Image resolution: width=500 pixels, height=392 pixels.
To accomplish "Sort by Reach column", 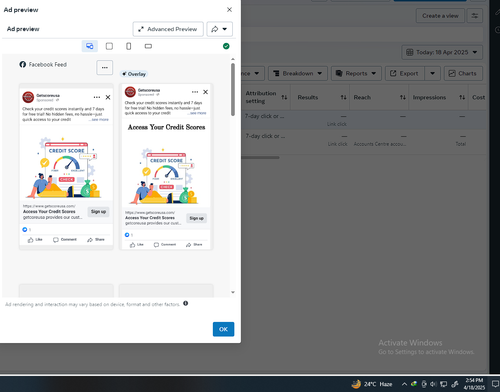I will (x=403, y=97).
